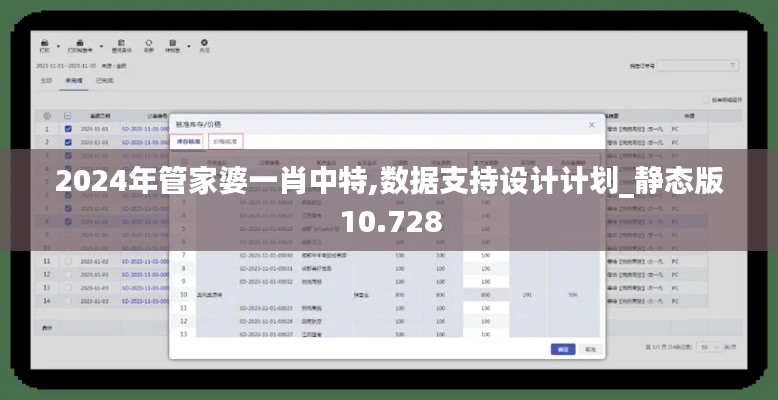Click the SD-2023-11-01-00026 order cell in the dialog
This screenshot has width=778, height=400.
[x=266, y=322]
